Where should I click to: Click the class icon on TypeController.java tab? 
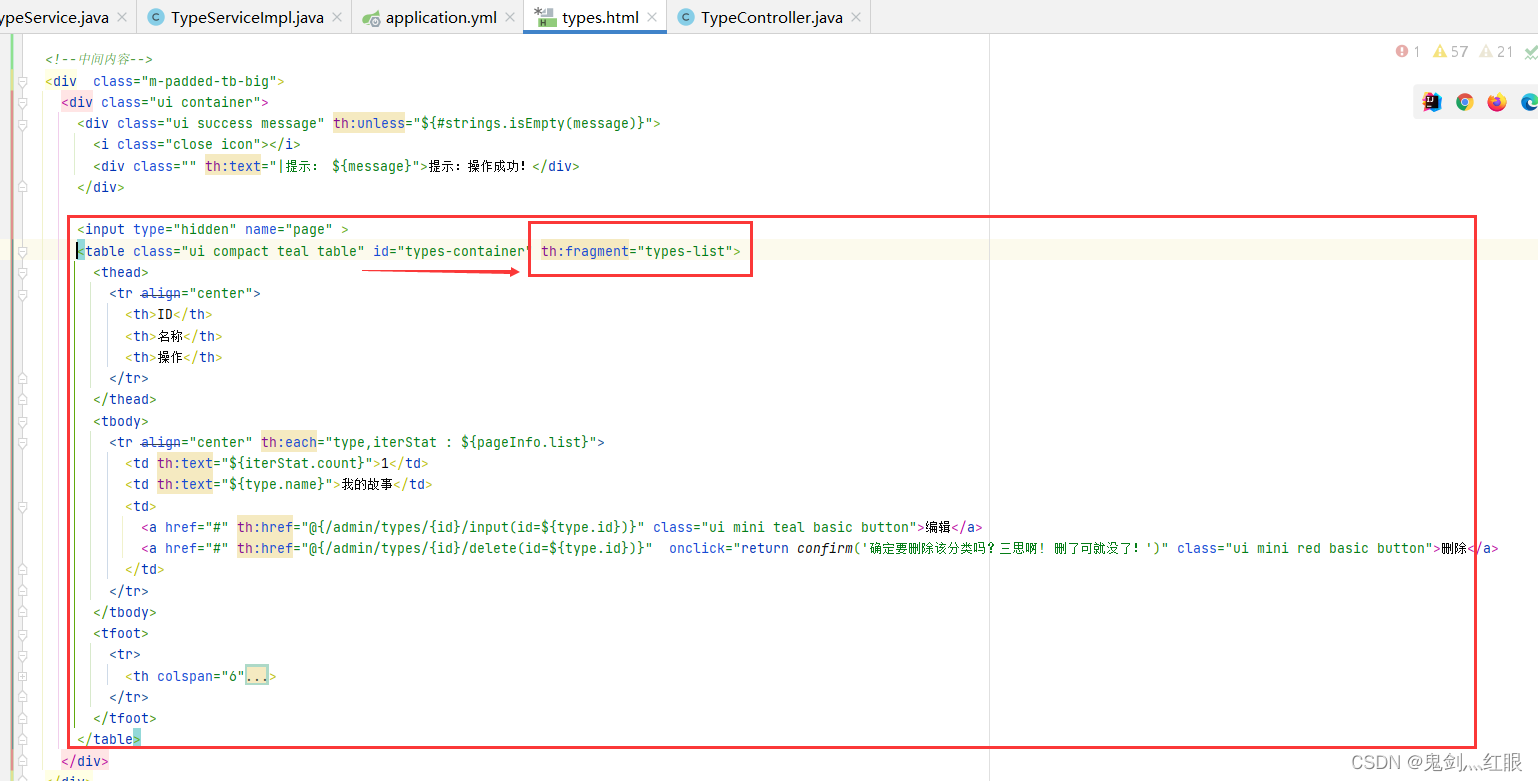tap(686, 17)
